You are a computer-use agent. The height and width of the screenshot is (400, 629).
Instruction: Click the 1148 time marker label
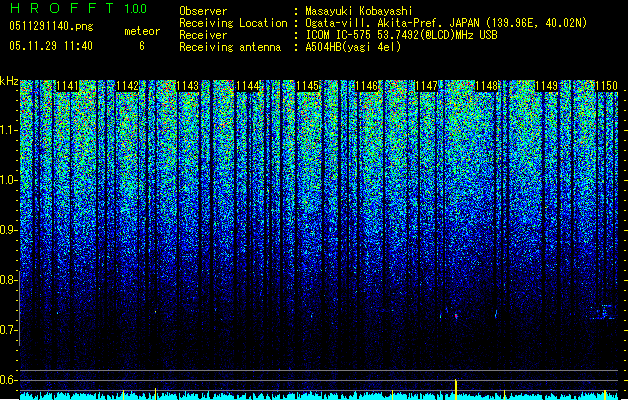coord(486,86)
